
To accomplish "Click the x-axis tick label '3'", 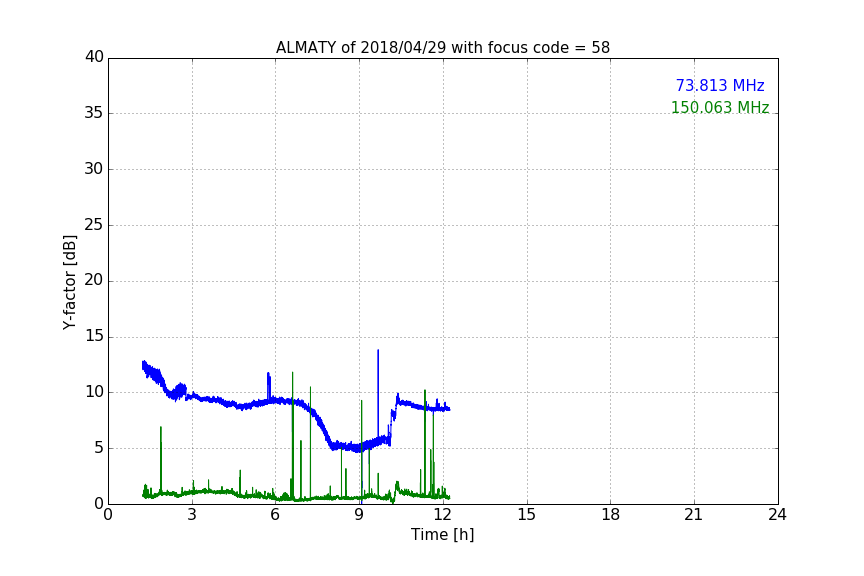I will [192, 515].
